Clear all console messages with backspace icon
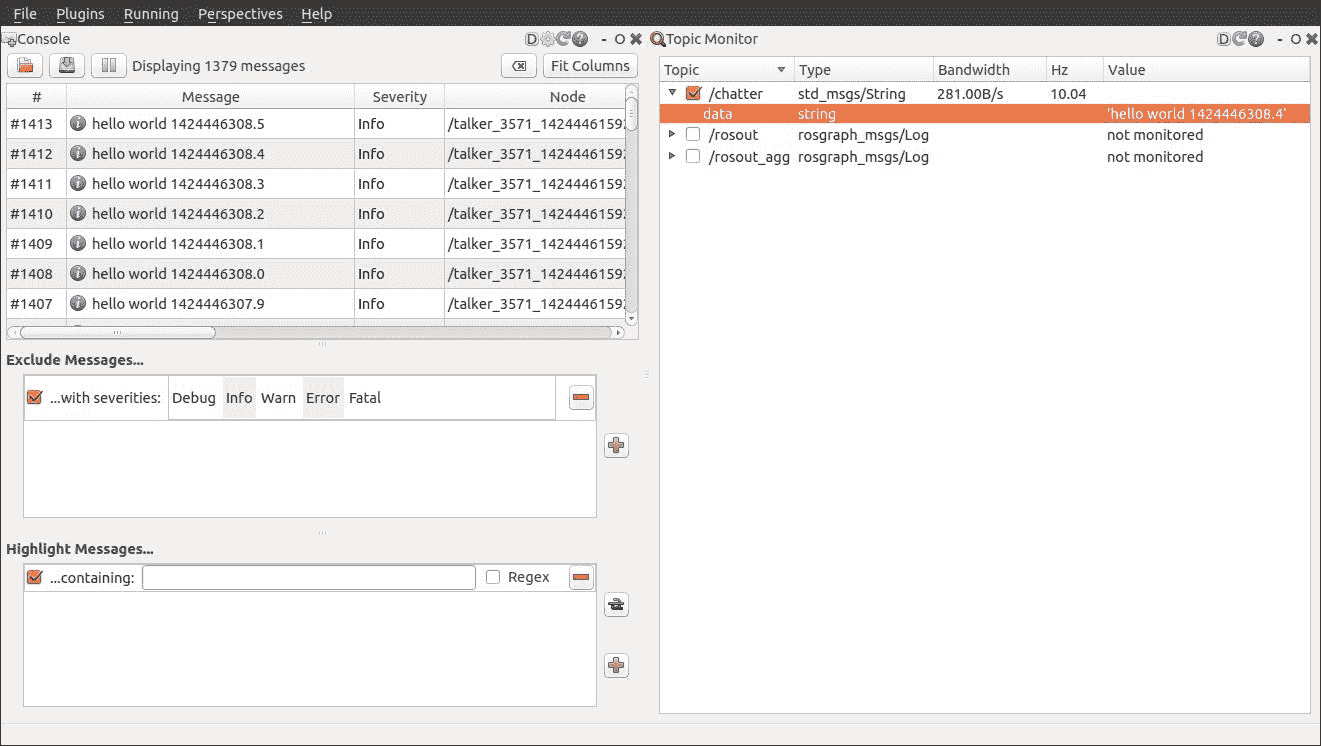Viewport: 1321px width, 746px height. 517,66
